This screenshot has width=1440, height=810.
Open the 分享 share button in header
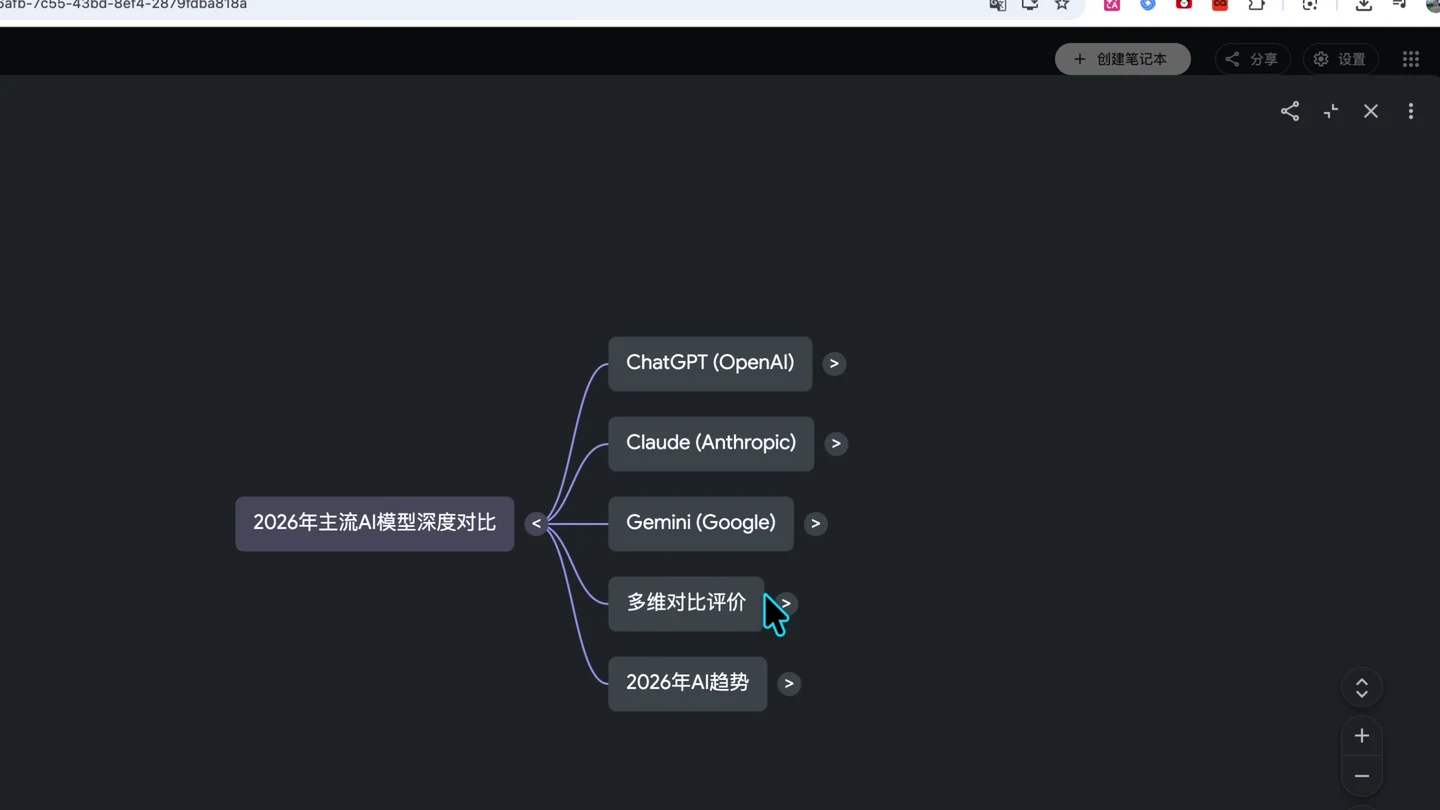(x=1252, y=59)
